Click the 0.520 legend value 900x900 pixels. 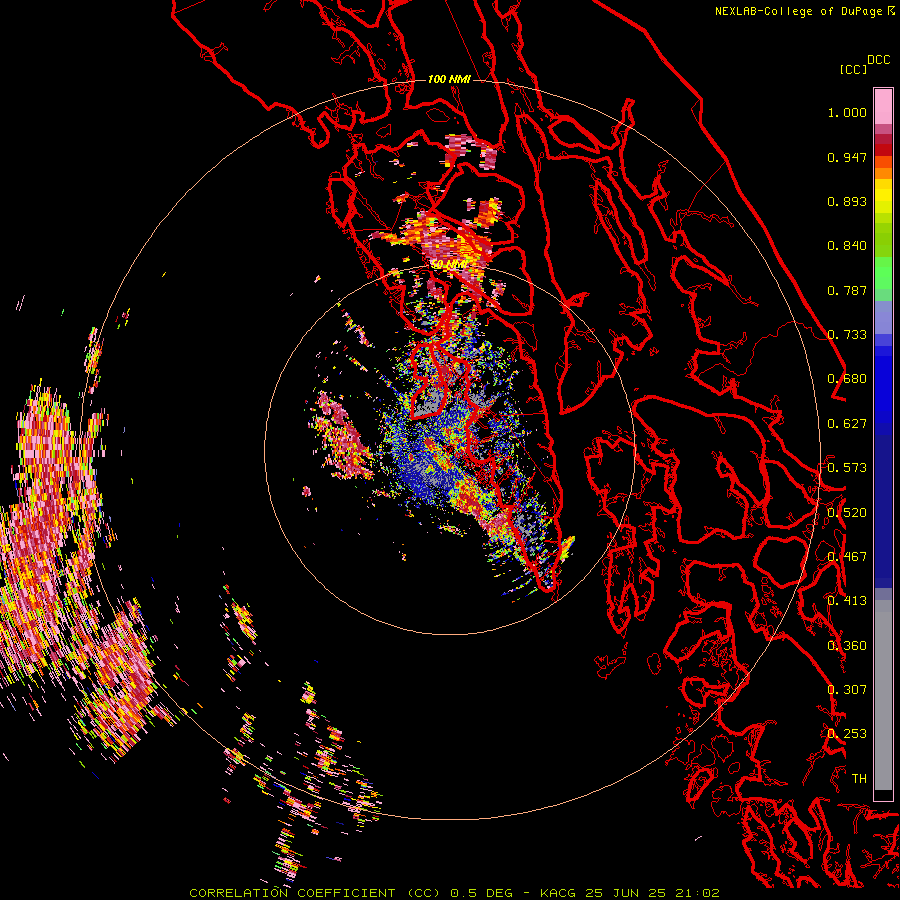(x=847, y=513)
